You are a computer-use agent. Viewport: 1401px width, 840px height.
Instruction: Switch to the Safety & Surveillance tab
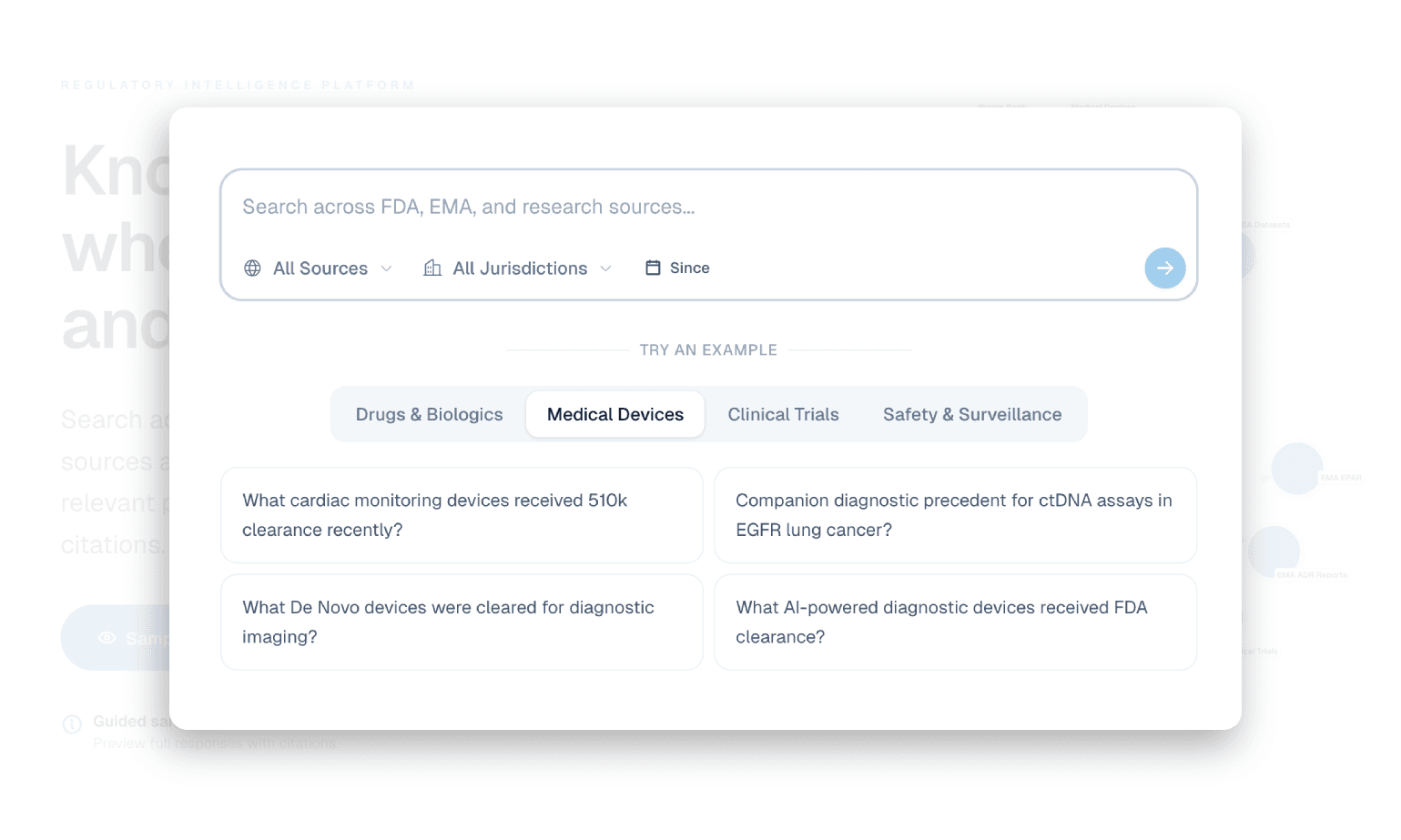(971, 414)
